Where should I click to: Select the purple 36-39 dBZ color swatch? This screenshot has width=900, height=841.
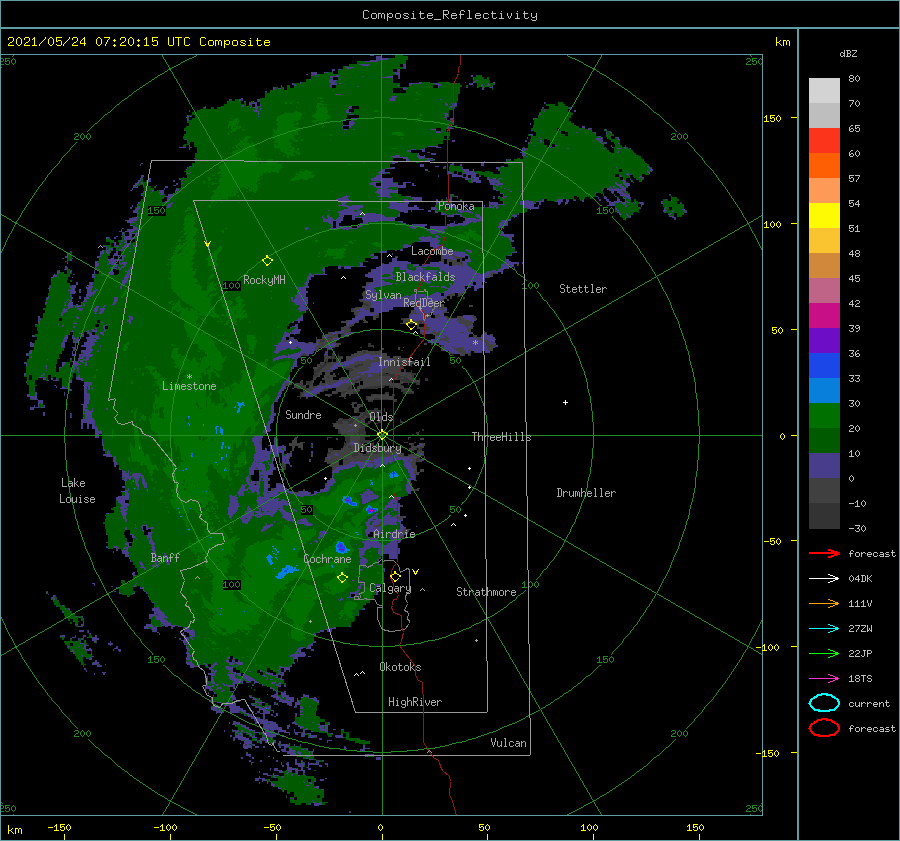point(824,341)
